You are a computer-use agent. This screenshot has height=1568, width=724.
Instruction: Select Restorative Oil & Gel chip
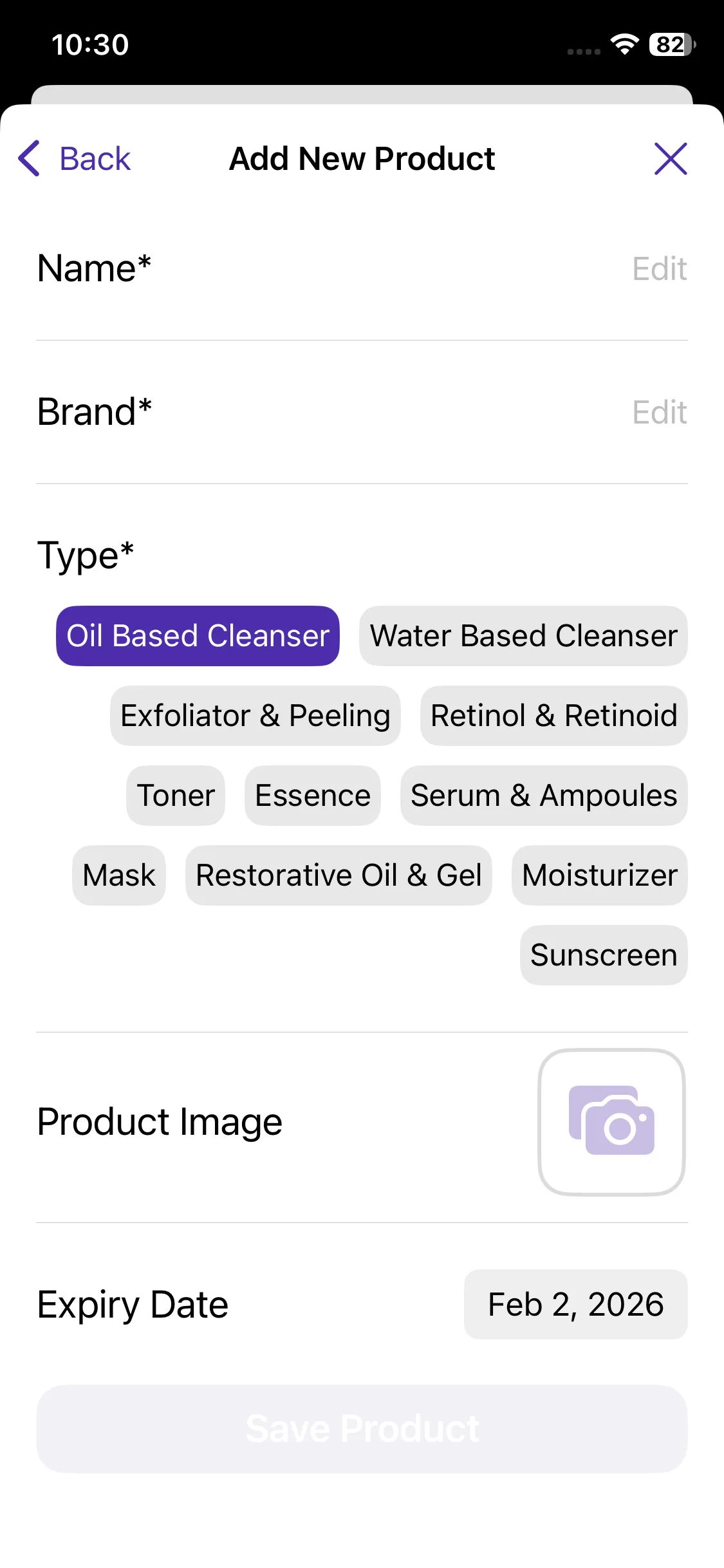339,875
